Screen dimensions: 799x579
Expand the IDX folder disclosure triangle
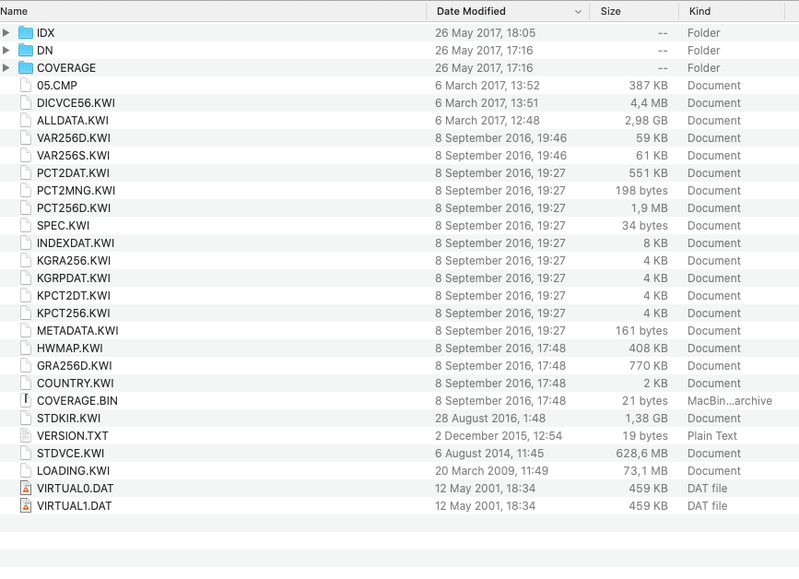coord(6,33)
